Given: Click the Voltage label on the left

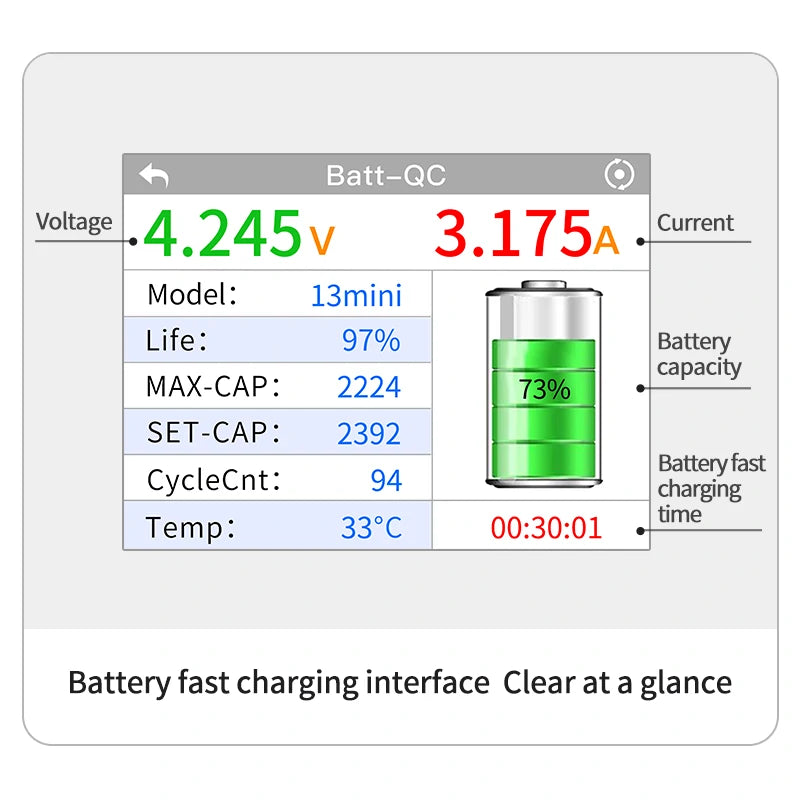Looking at the screenshot, I should coord(73,222).
